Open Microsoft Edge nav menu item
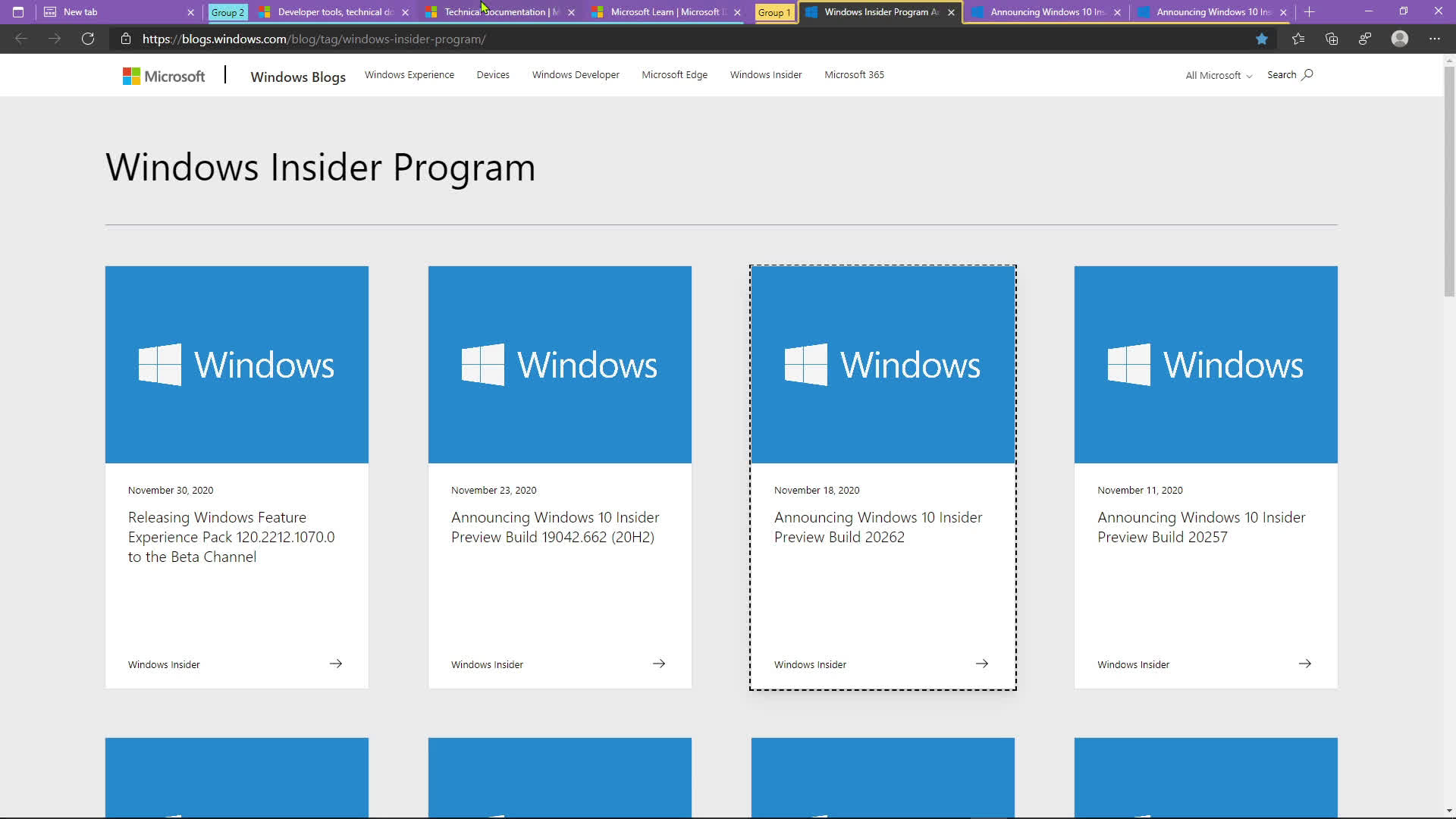The width and height of the screenshot is (1456, 819). click(x=674, y=74)
